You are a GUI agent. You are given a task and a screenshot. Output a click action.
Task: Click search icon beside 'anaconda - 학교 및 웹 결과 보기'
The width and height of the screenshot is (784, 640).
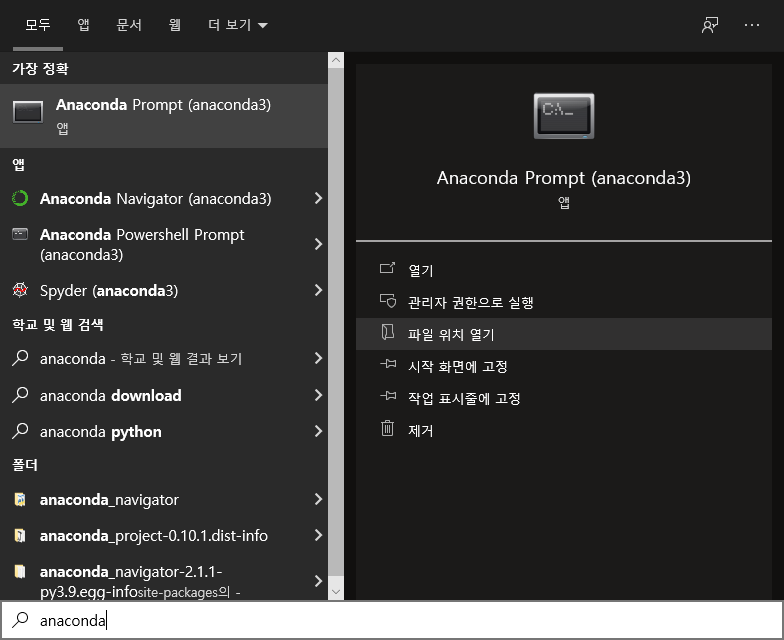20,358
